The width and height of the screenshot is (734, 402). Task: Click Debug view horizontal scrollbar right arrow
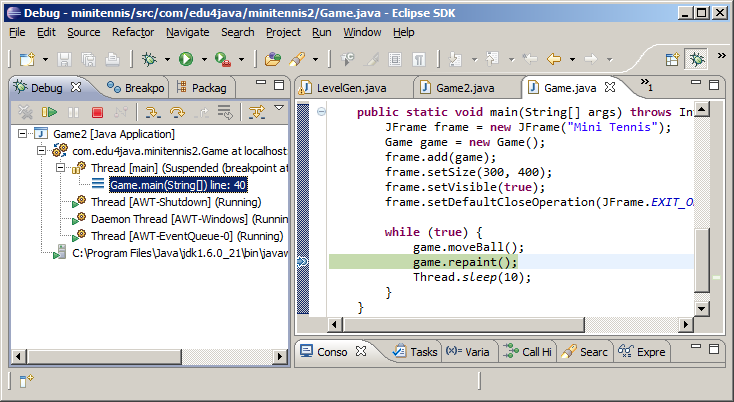[x=280, y=357]
